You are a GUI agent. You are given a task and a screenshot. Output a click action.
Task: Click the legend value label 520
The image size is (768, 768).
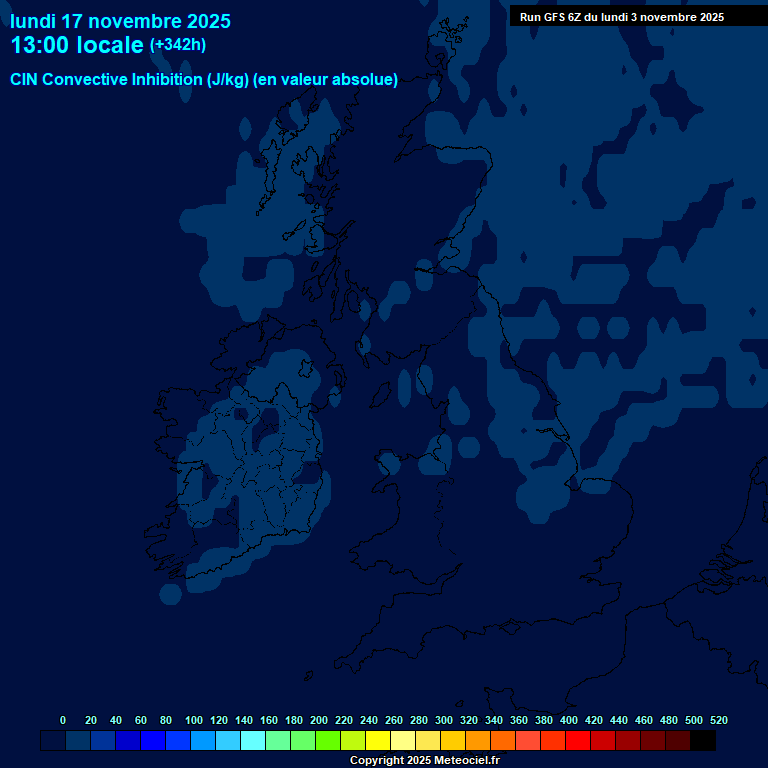click(718, 720)
